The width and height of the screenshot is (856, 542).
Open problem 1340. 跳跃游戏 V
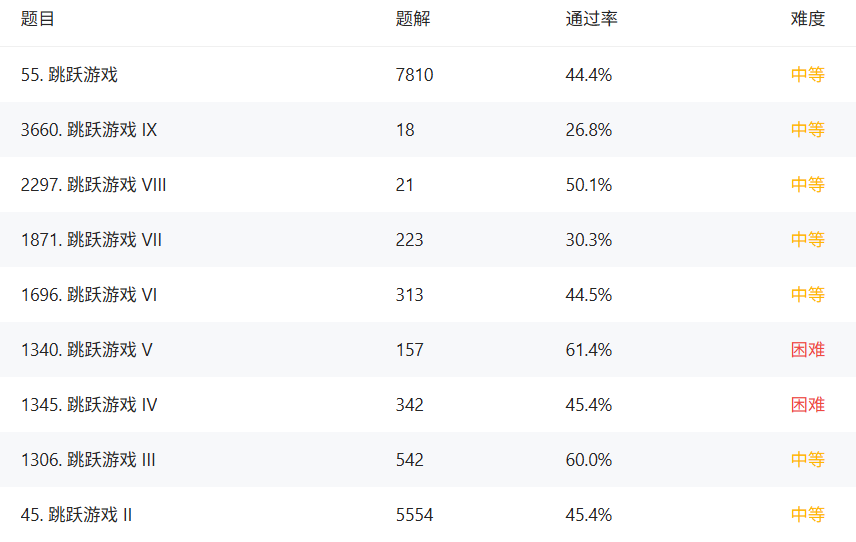[x=87, y=350]
